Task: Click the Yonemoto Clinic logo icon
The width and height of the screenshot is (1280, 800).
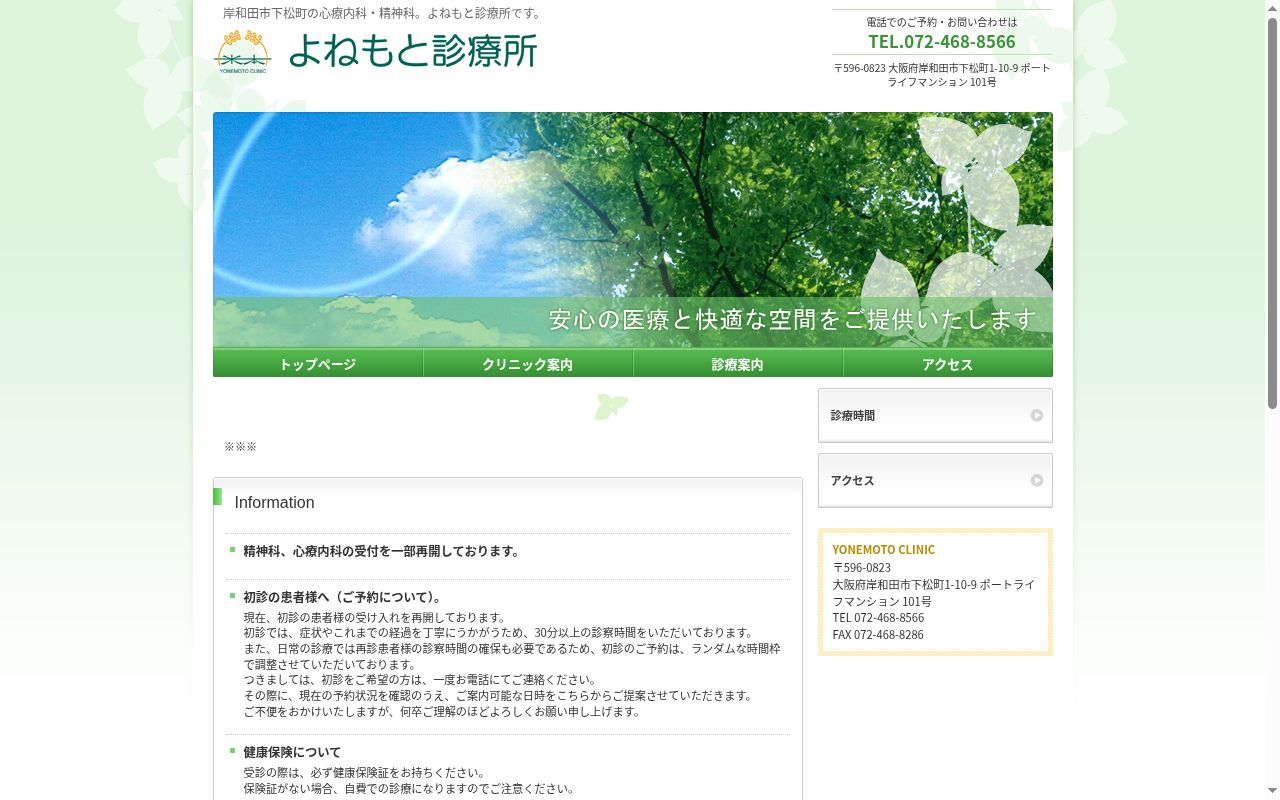Action: (243, 52)
